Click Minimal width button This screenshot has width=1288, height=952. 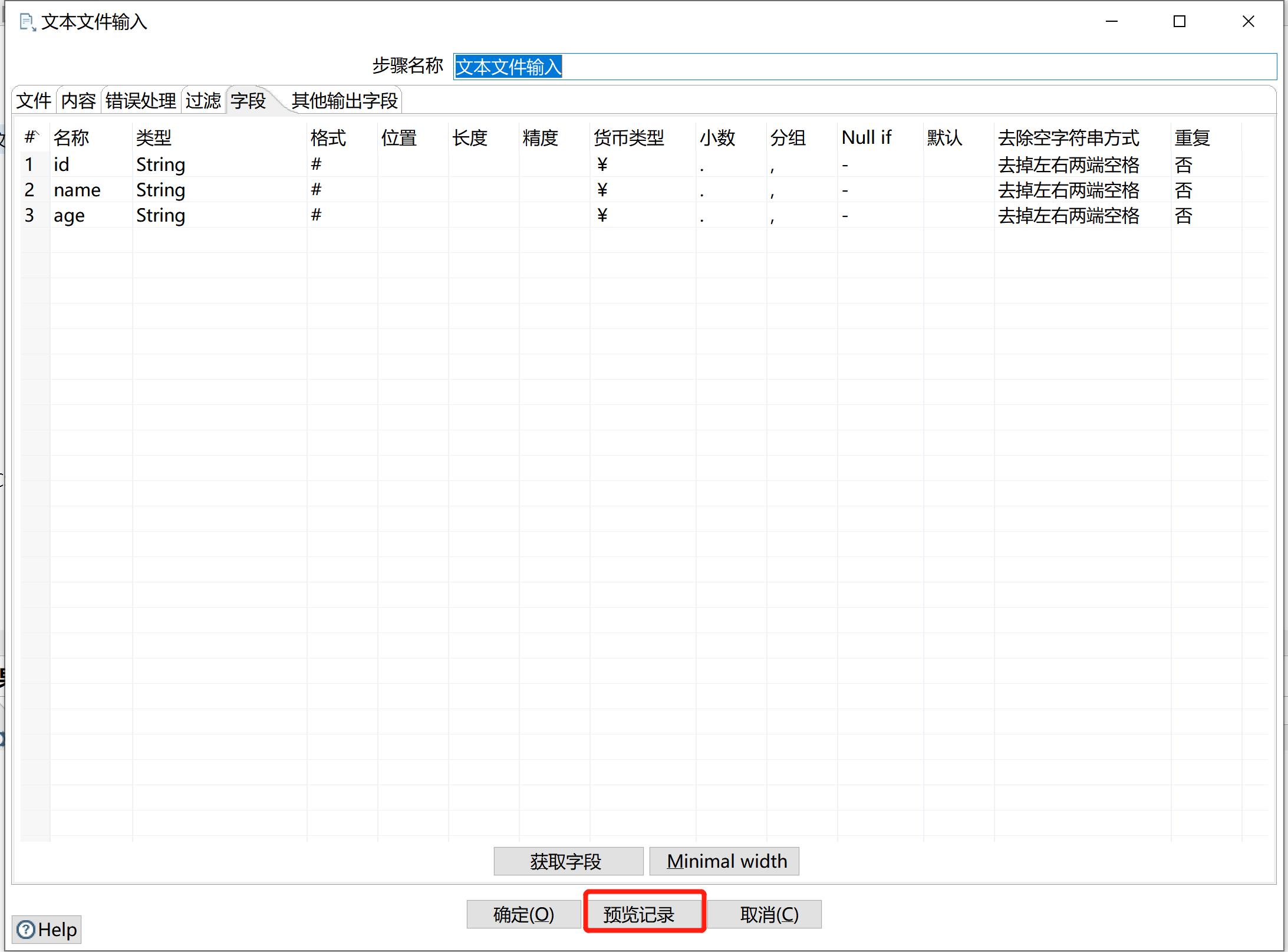[726, 861]
